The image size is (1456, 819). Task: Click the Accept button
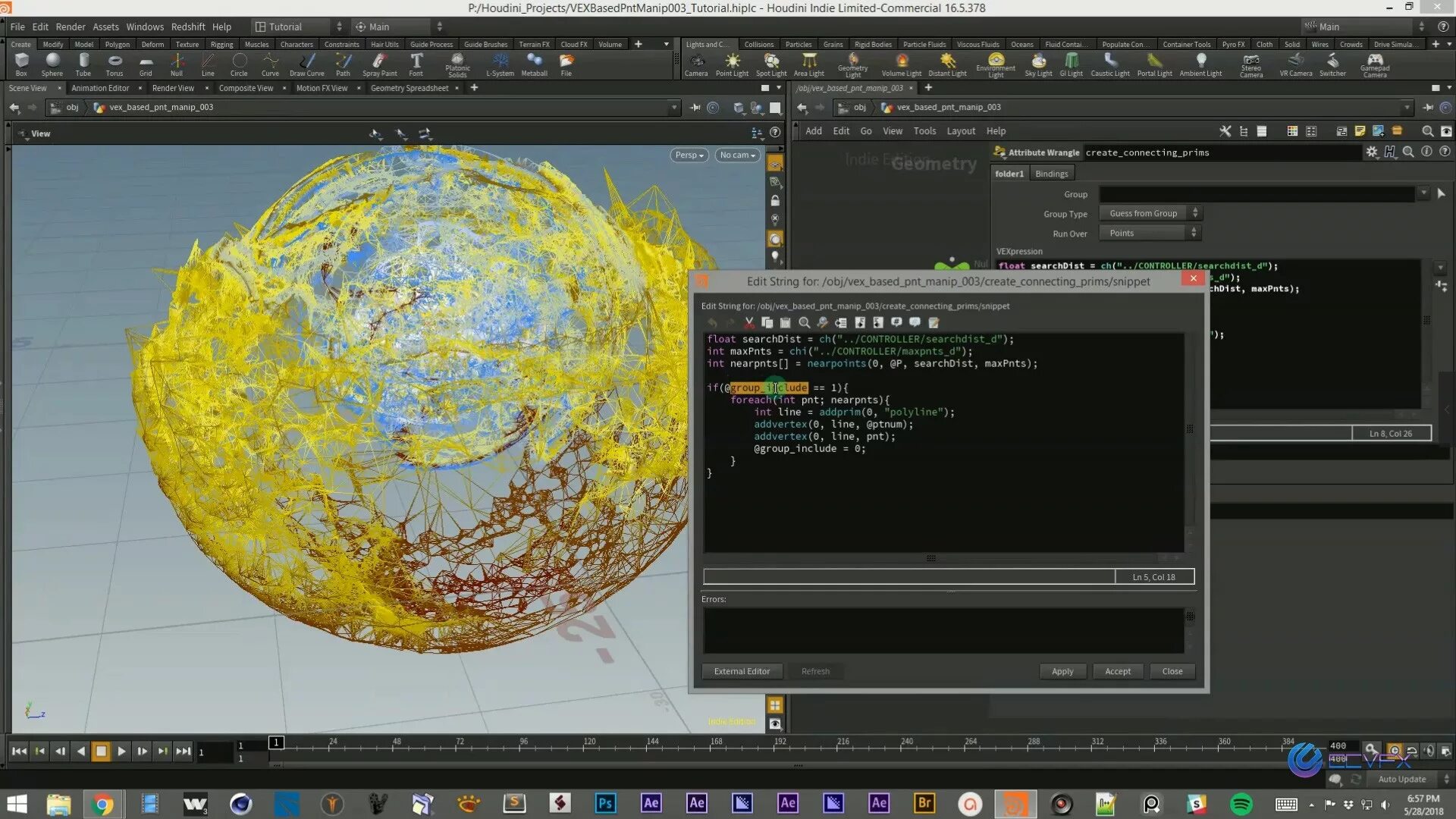tap(1117, 671)
